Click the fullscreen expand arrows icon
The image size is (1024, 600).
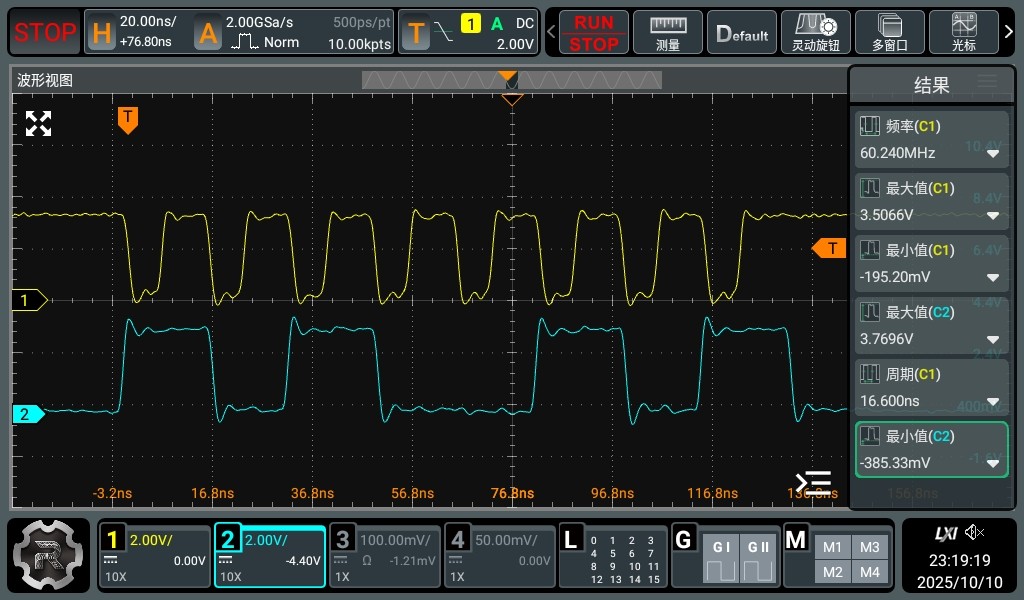pyautogui.click(x=38, y=124)
